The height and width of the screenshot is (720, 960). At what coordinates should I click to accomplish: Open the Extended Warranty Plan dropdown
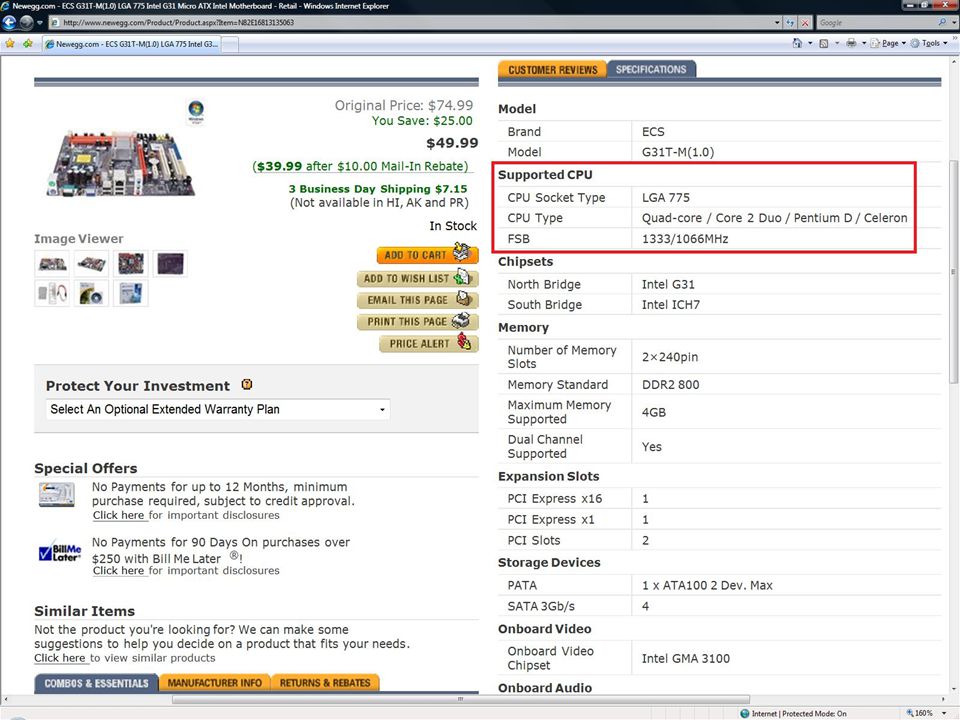pyautogui.click(x=218, y=409)
